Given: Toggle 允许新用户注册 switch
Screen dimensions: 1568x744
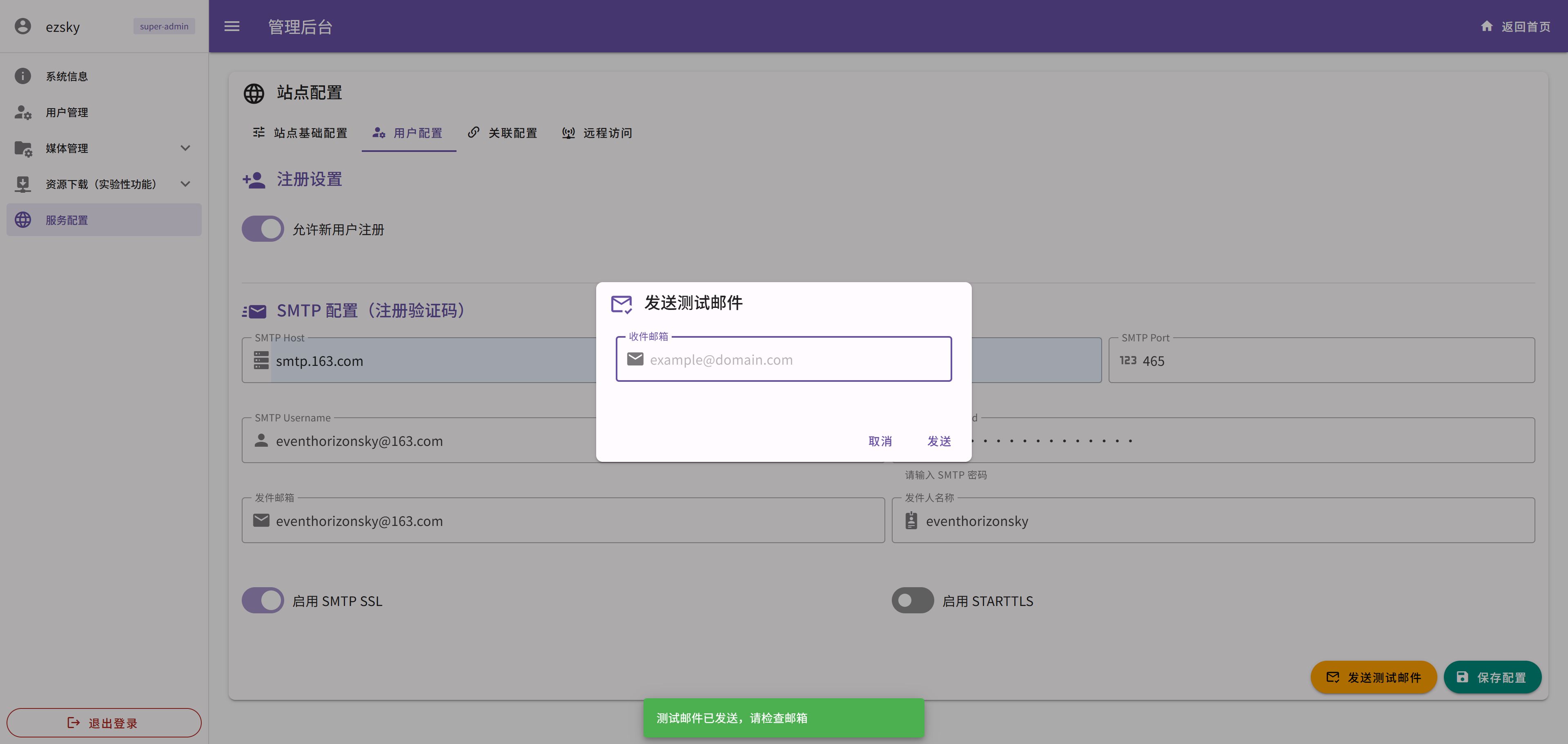Looking at the screenshot, I should 263,229.
